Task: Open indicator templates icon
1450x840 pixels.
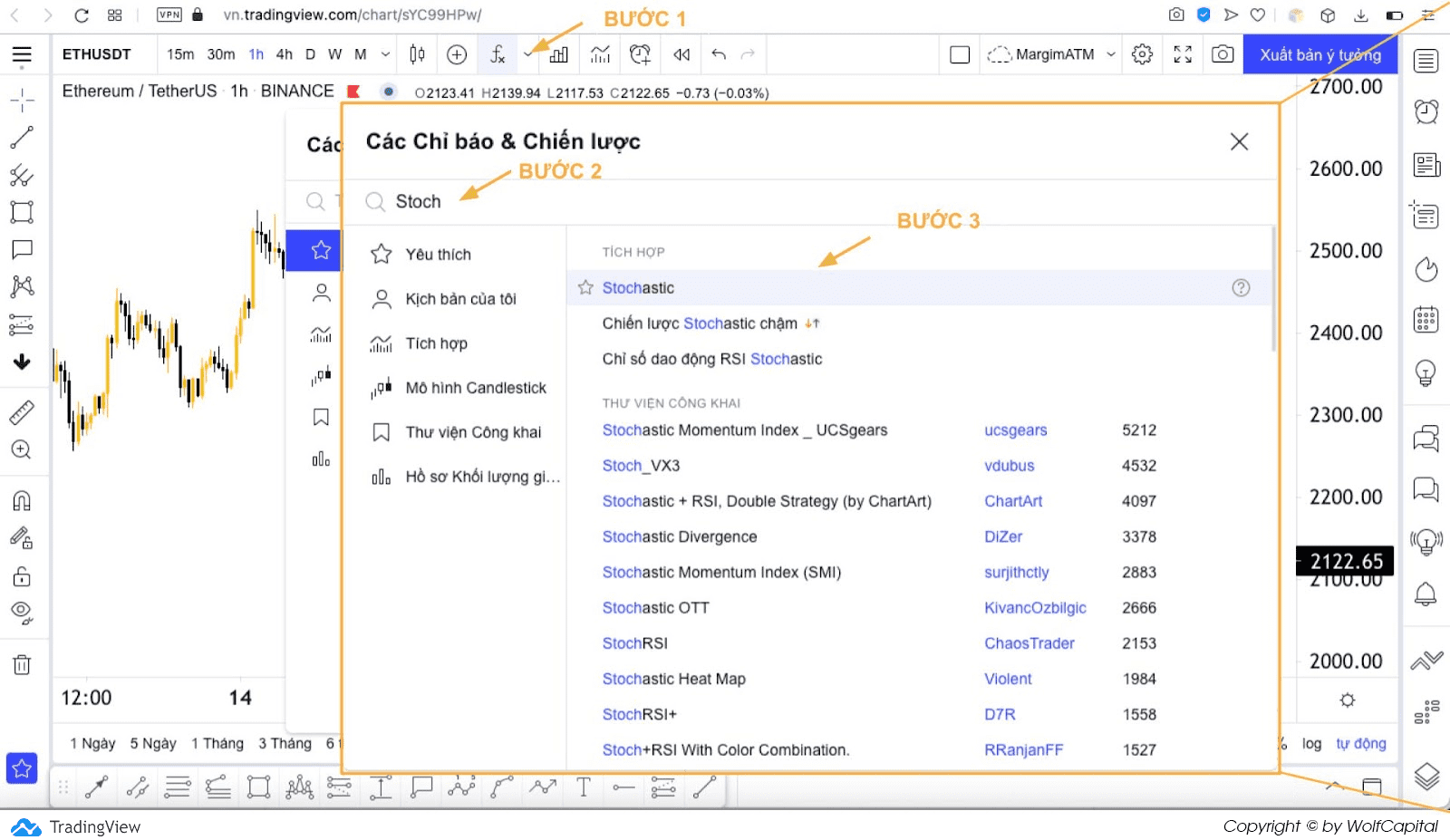Action: coord(600,54)
